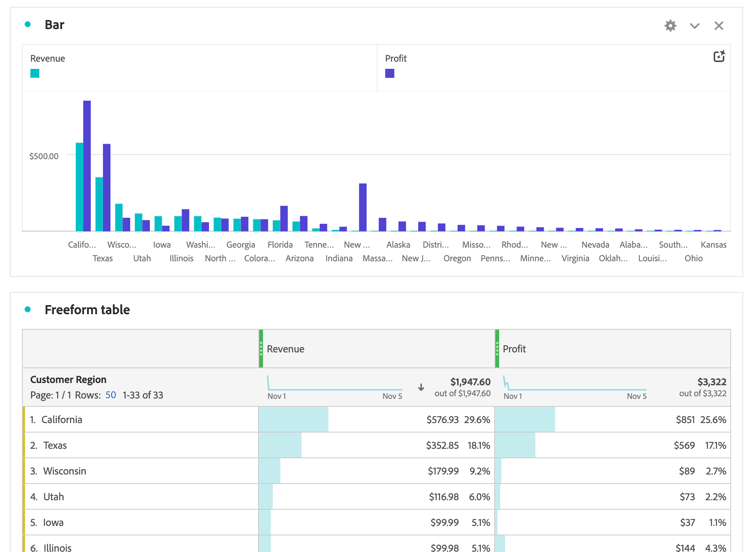Image resolution: width=750 pixels, height=552 pixels.
Task: Select the Revenue column header
Action: (286, 349)
